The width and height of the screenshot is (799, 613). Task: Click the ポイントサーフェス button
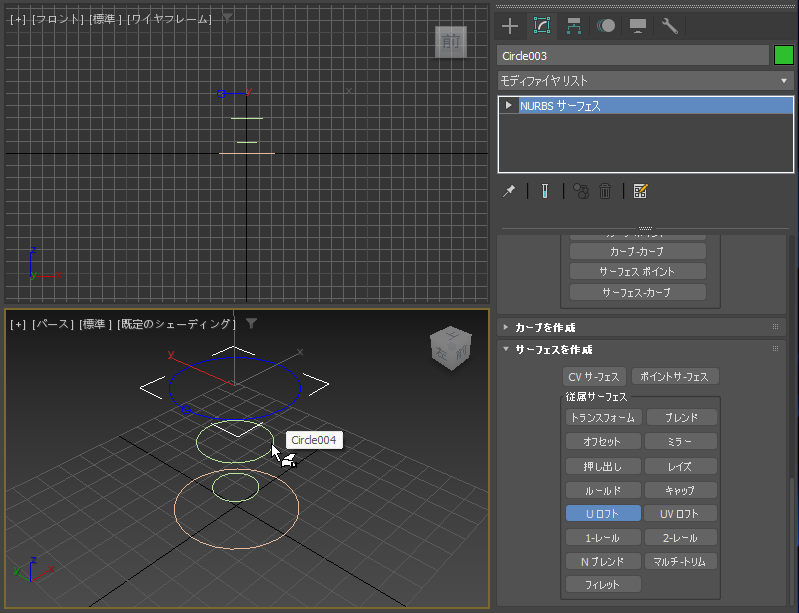tap(675, 377)
